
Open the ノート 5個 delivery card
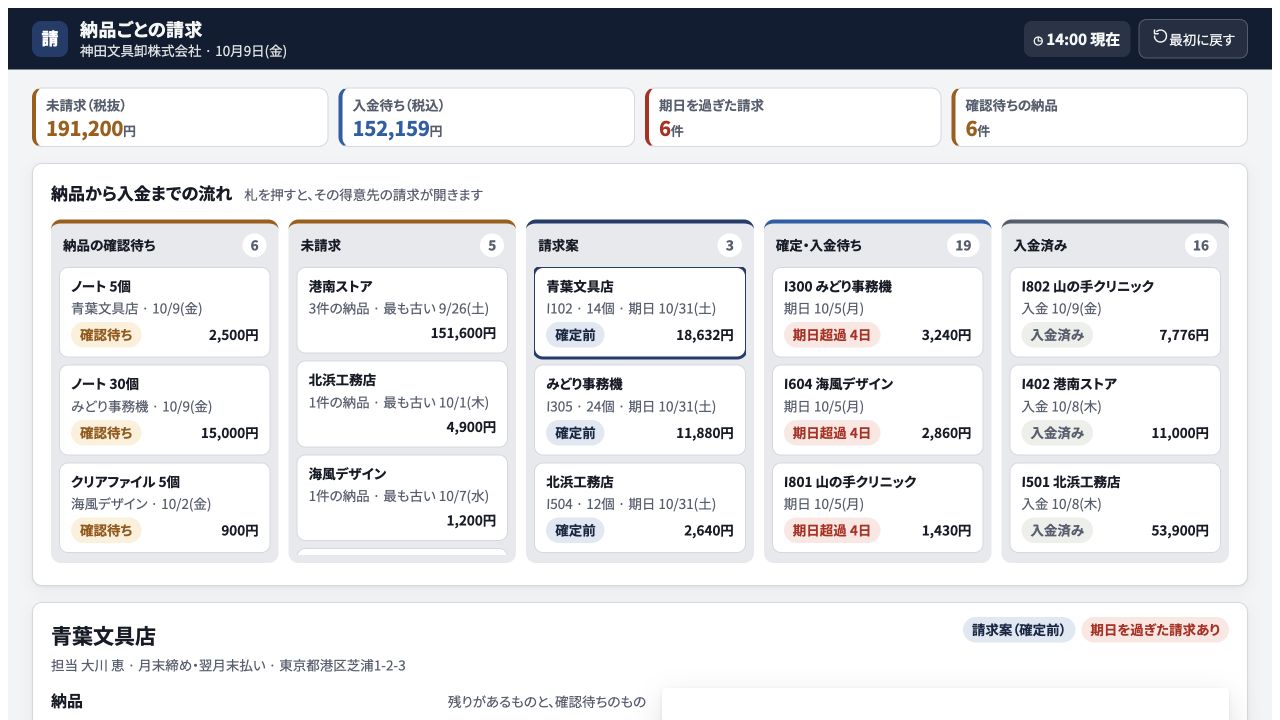pyautogui.click(x=165, y=312)
